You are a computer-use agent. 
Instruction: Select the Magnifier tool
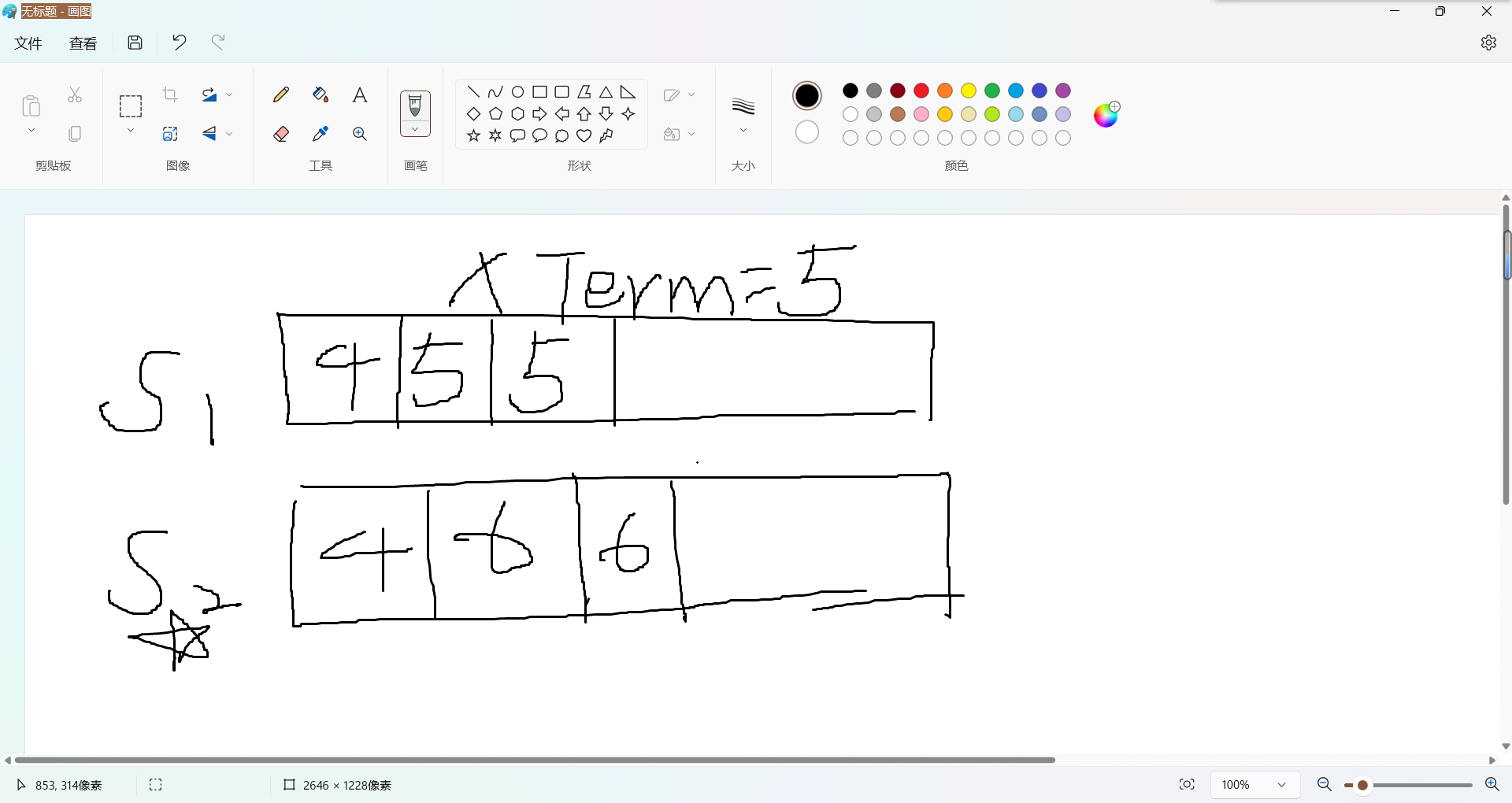(360, 134)
